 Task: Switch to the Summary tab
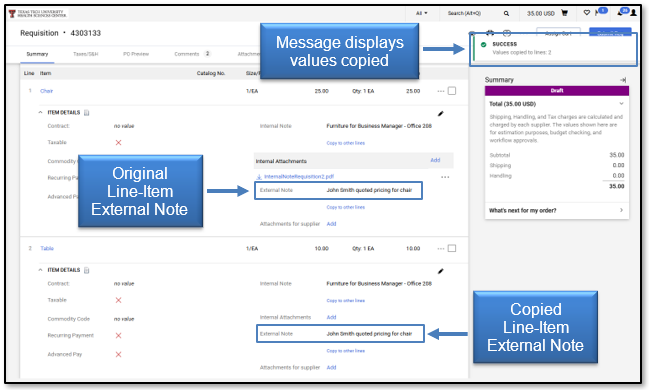click(x=37, y=54)
